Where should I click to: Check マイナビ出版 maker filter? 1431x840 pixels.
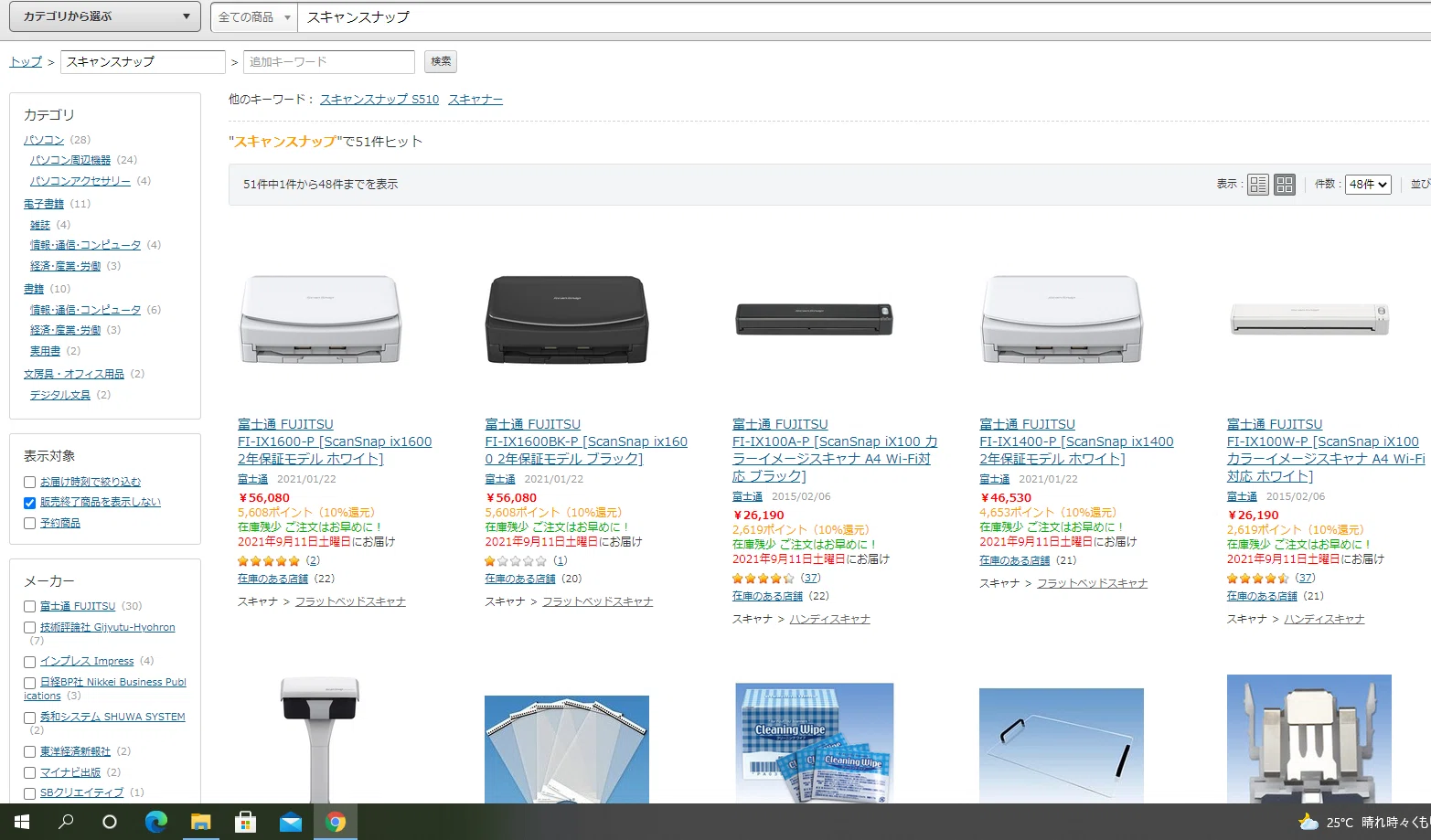[29, 773]
